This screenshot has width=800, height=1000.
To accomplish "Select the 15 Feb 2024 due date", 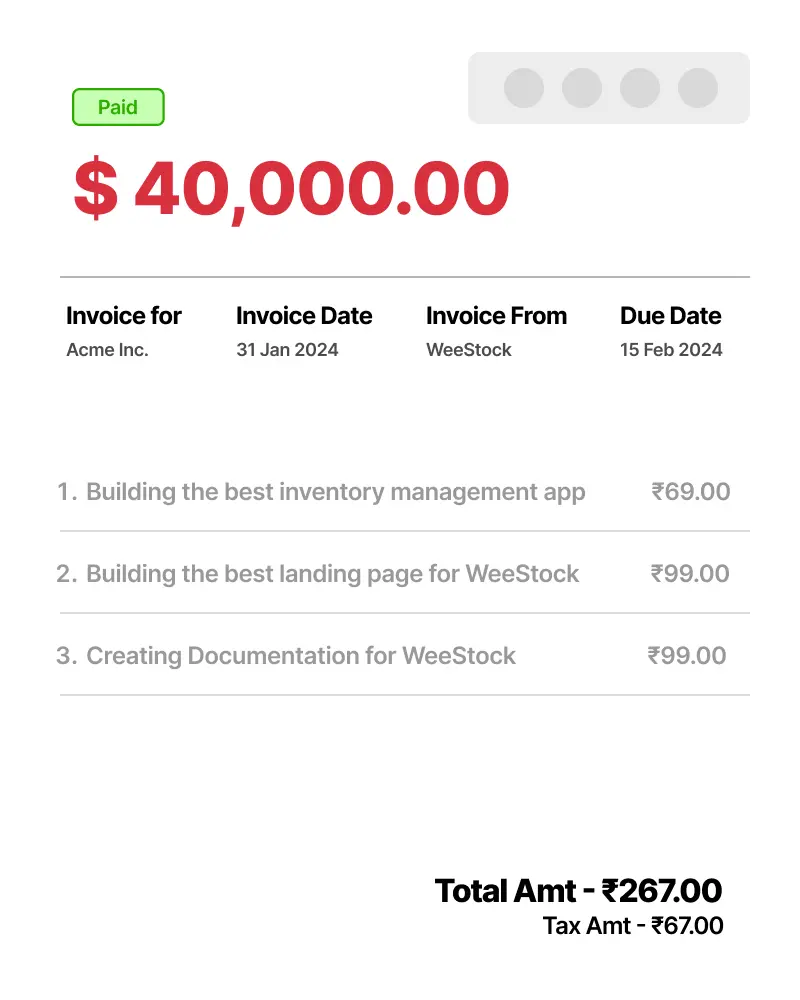I will point(671,350).
